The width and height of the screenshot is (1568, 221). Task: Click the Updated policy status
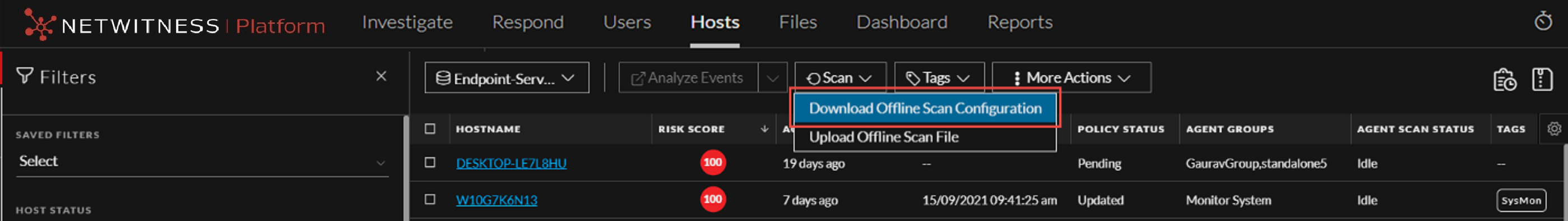click(x=1101, y=200)
